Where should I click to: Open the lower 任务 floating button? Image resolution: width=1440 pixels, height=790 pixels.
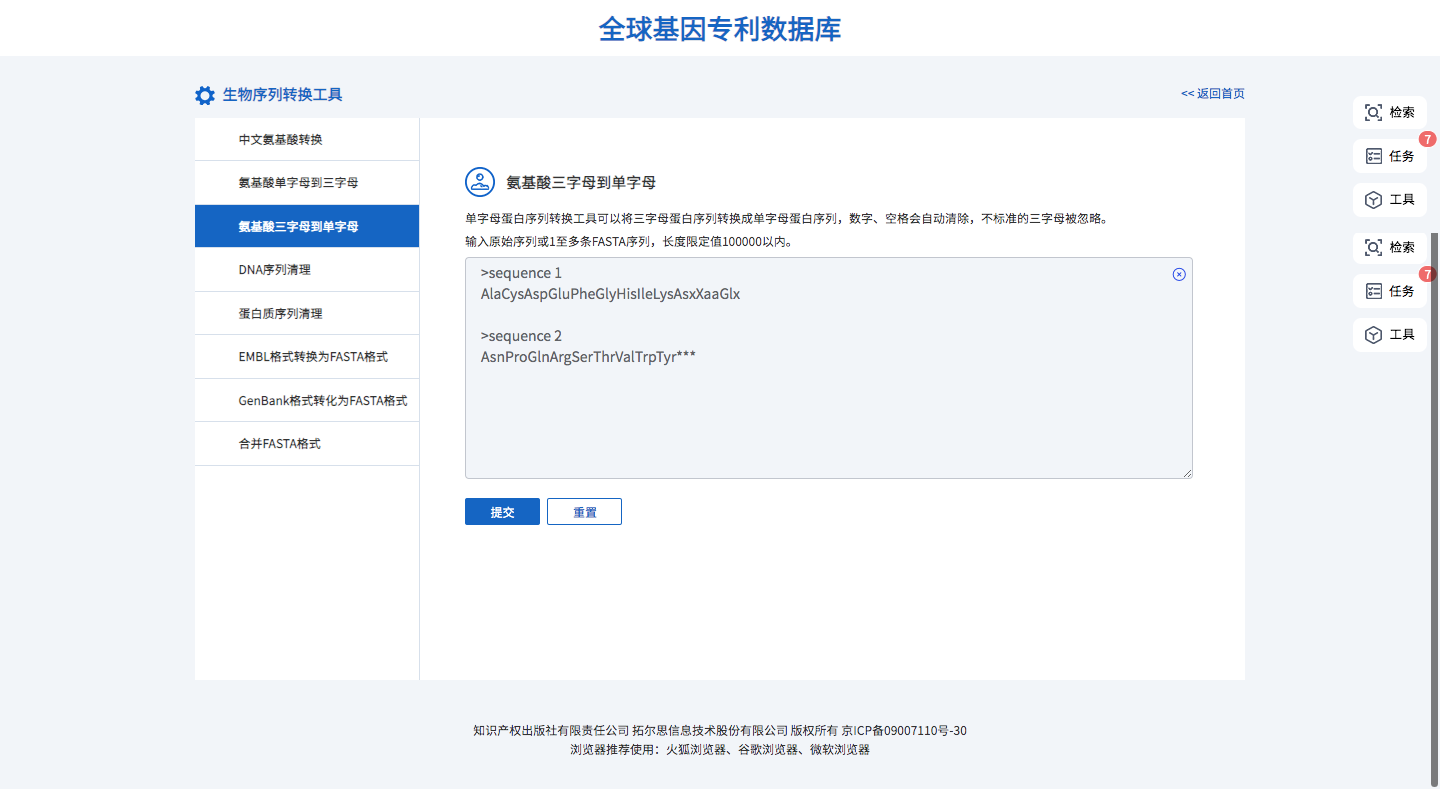pos(1390,291)
